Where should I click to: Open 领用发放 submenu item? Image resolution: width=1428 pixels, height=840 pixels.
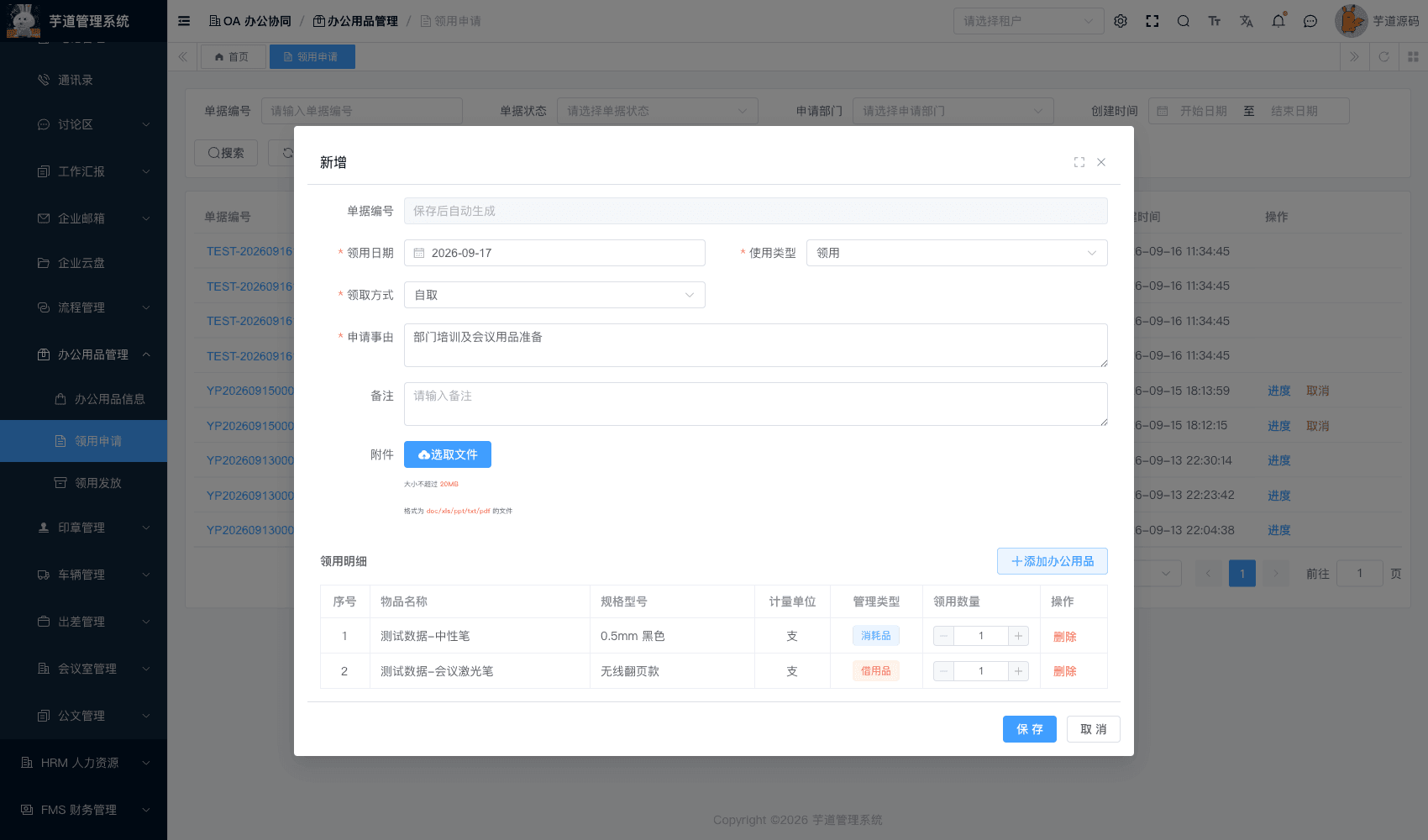84,483
